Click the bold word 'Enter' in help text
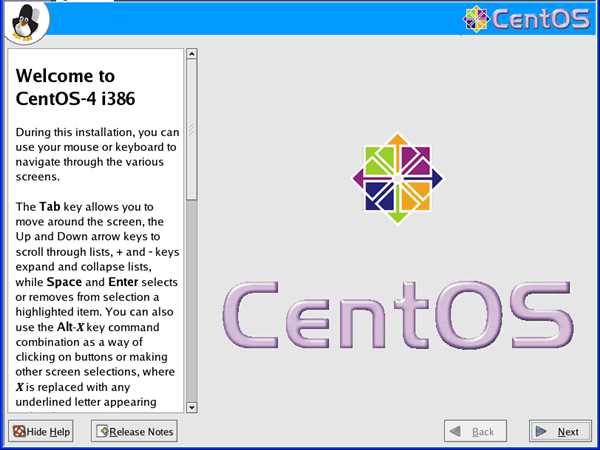600x450 pixels. click(x=123, y=282)
